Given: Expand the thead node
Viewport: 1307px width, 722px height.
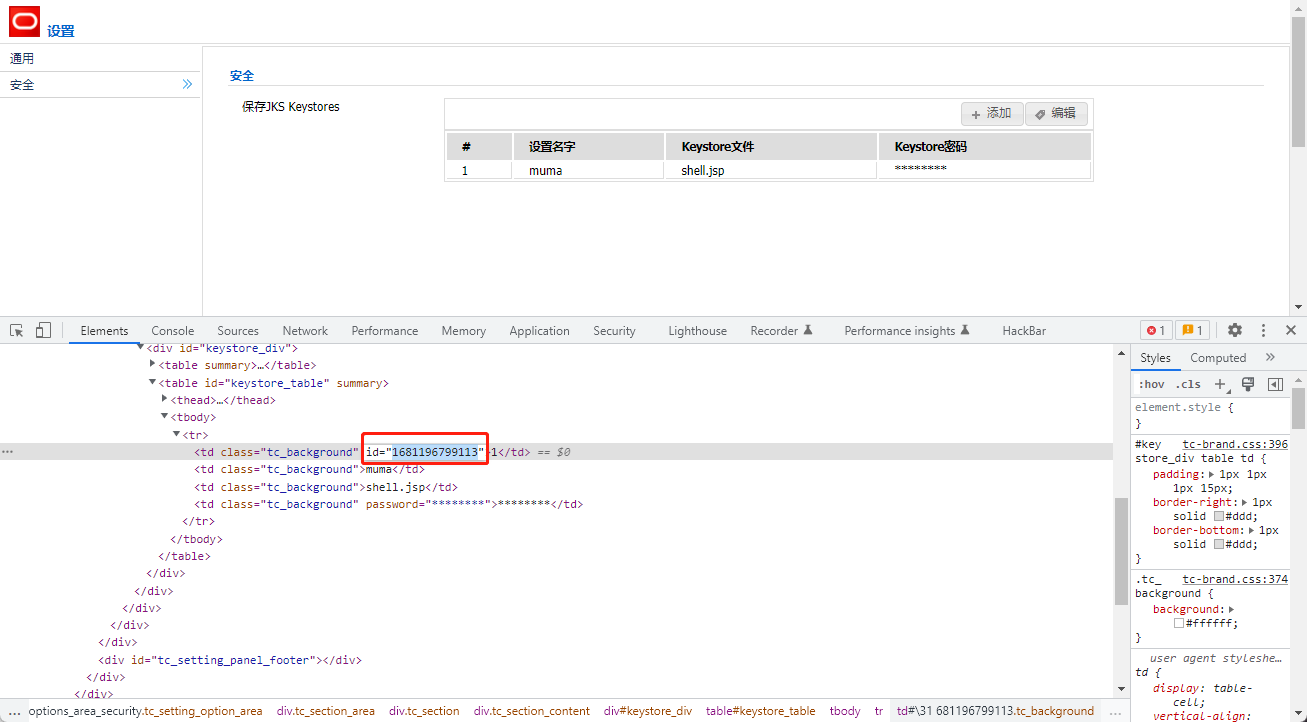Looking at the screenshot, I should 165,400.
